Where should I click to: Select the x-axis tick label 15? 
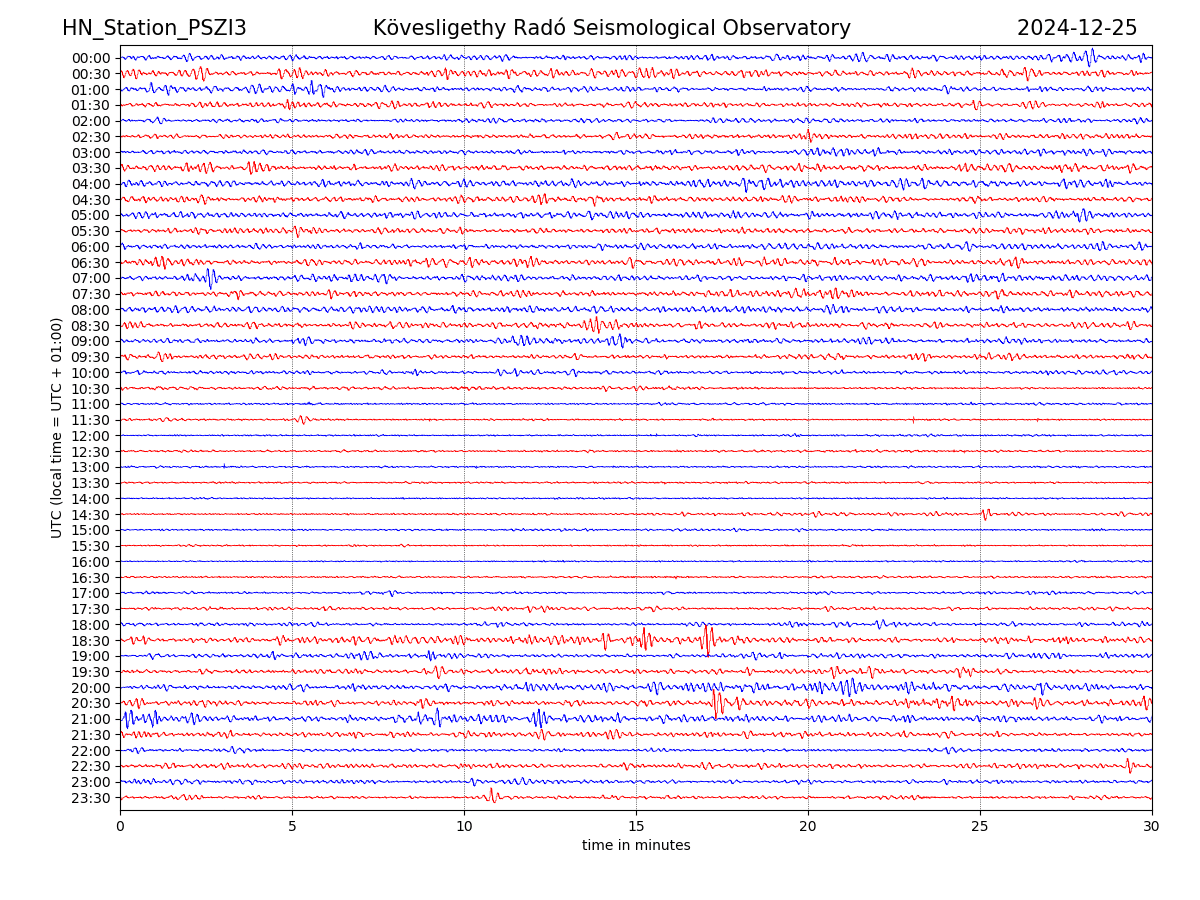click(x=636, y=827)
